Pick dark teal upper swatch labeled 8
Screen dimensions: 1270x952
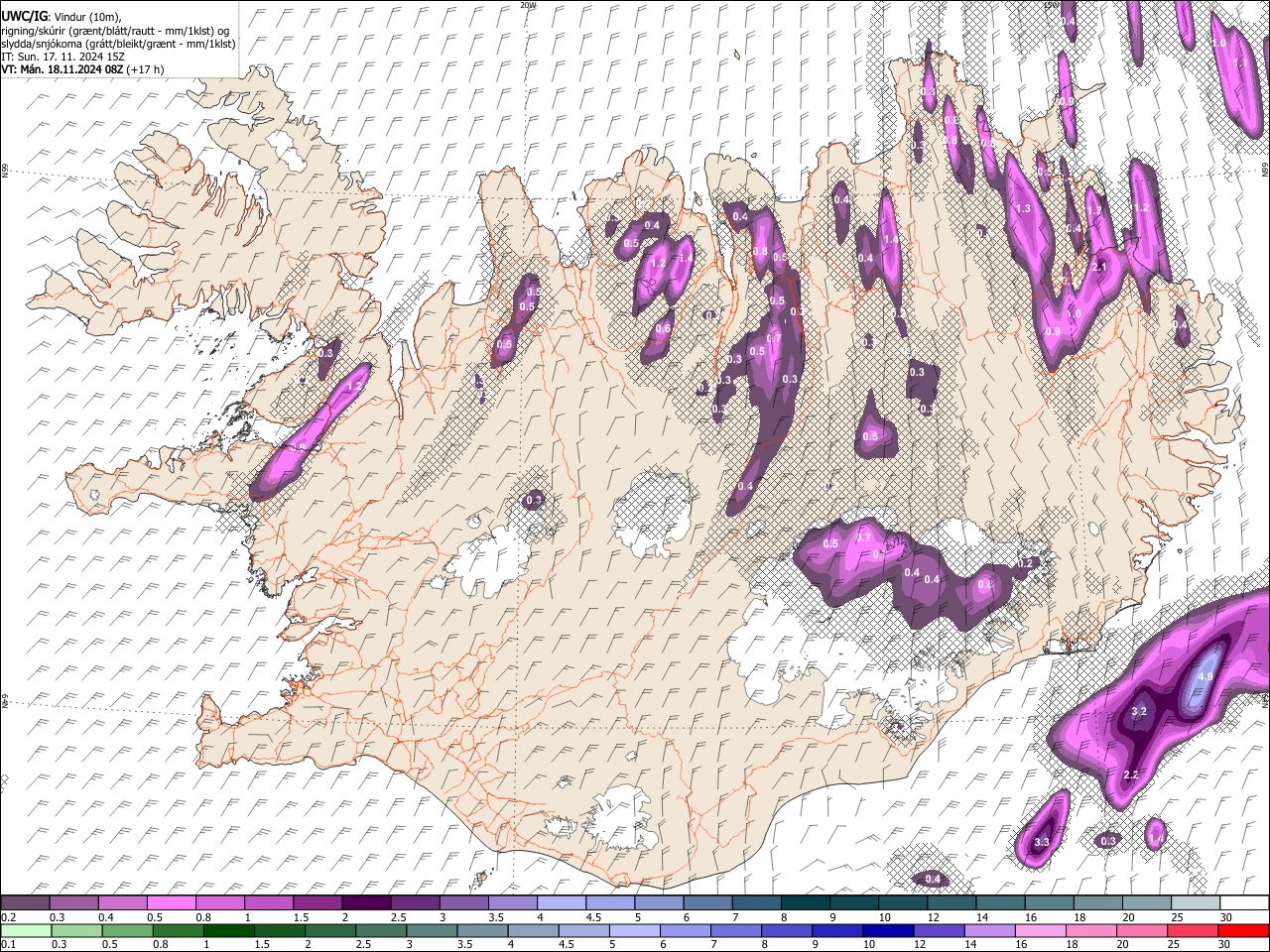(x=806, y=902)
